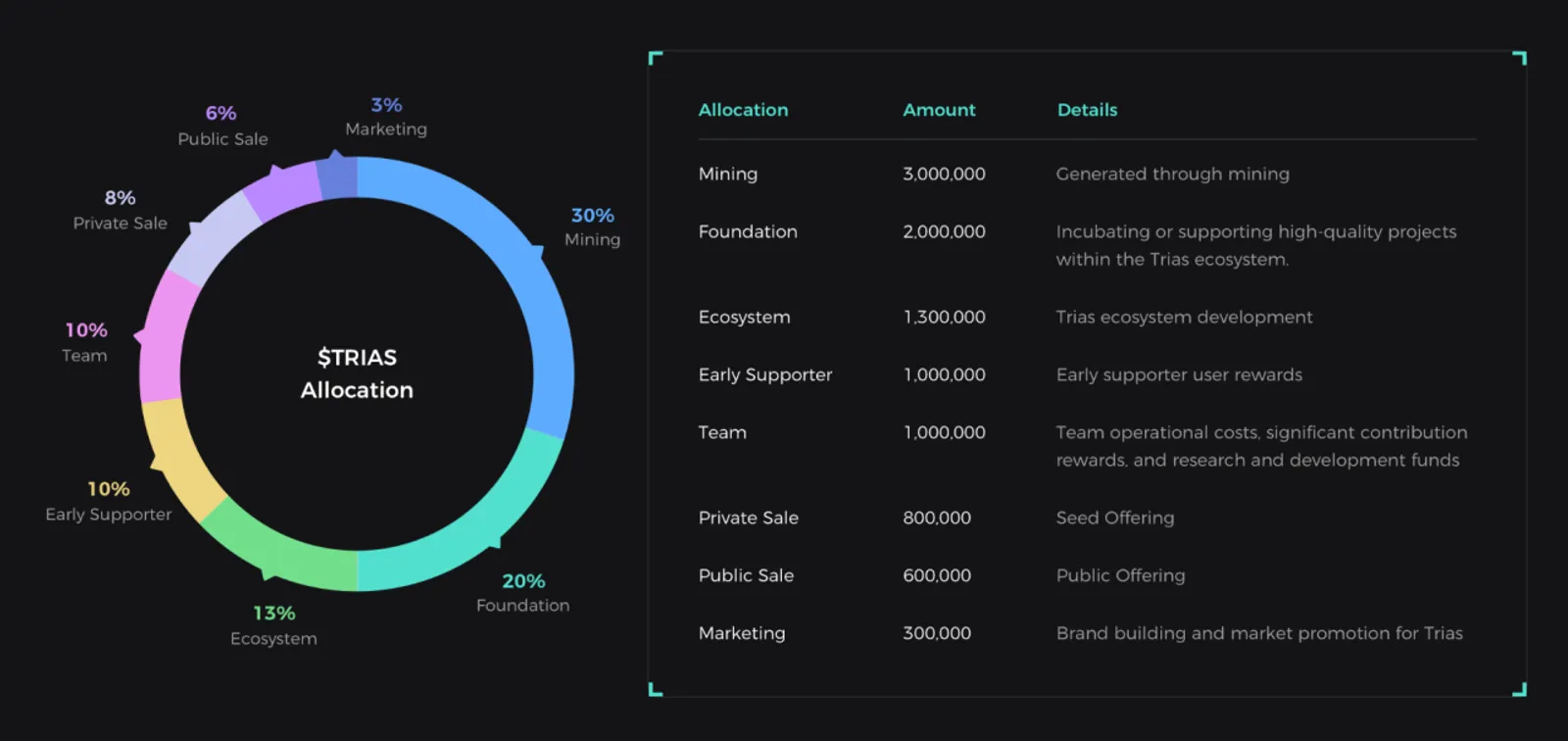The image size is (1568, 741).
Task: Click 'Early supporter user rewards' text
Action: click(1179, 374)
